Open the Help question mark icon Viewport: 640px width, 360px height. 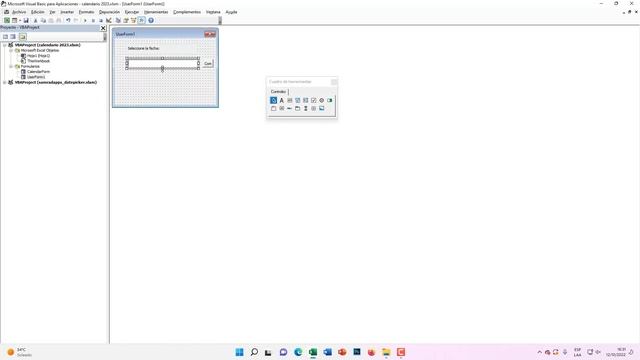151,20
